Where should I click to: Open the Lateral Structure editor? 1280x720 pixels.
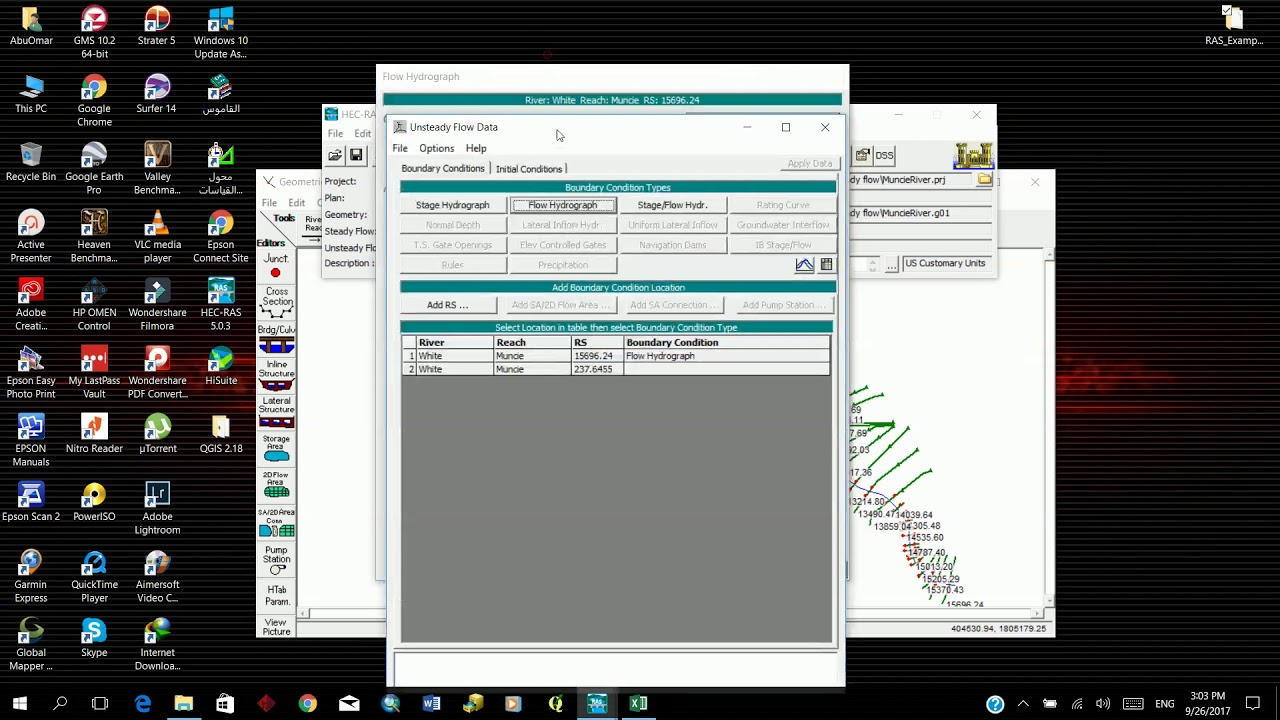276,413
